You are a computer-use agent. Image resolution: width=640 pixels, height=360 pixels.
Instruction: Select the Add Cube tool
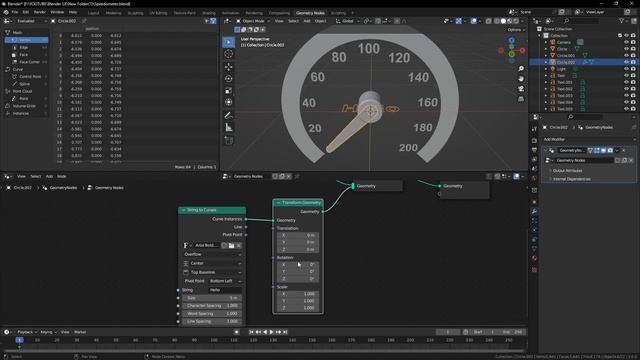point(229,140)
